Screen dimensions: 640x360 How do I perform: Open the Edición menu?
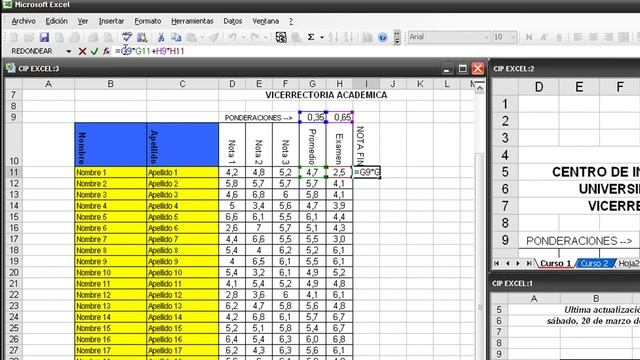(x=56, y=21)
